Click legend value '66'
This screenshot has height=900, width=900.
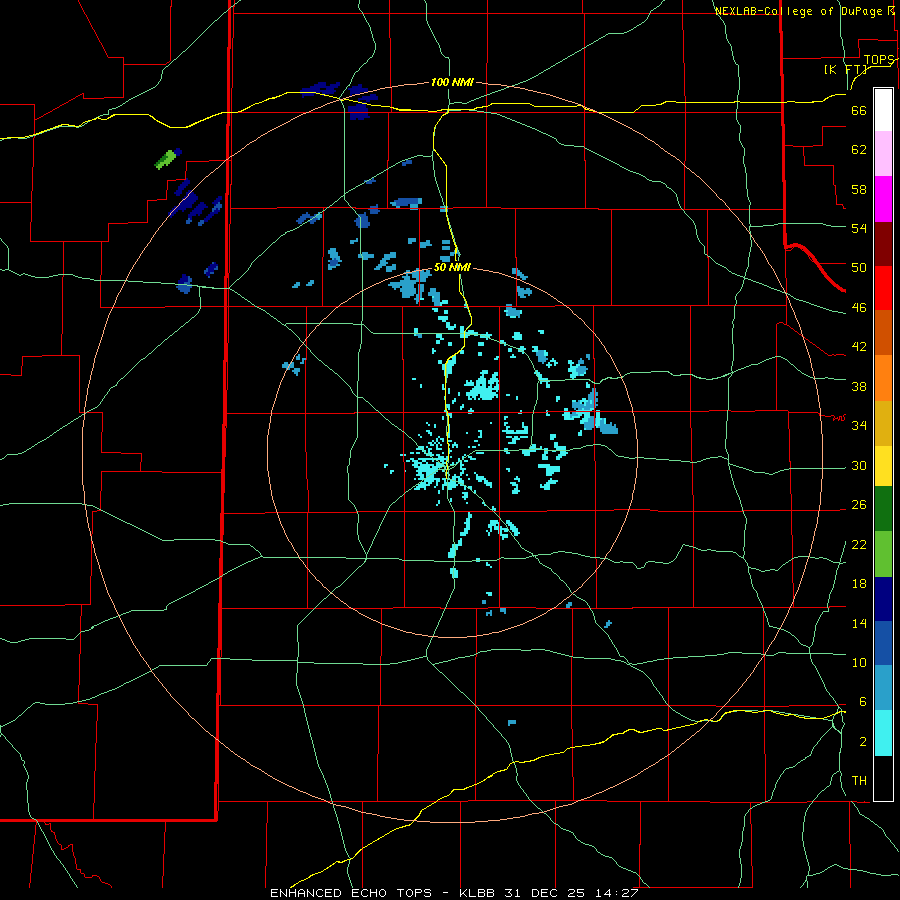pos(859,111)
